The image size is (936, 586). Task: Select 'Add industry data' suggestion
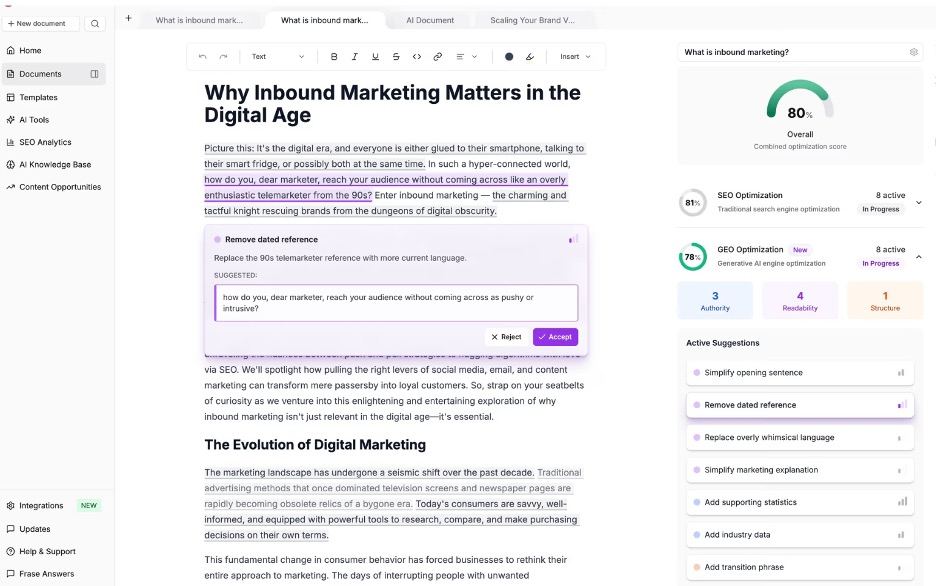800,535
